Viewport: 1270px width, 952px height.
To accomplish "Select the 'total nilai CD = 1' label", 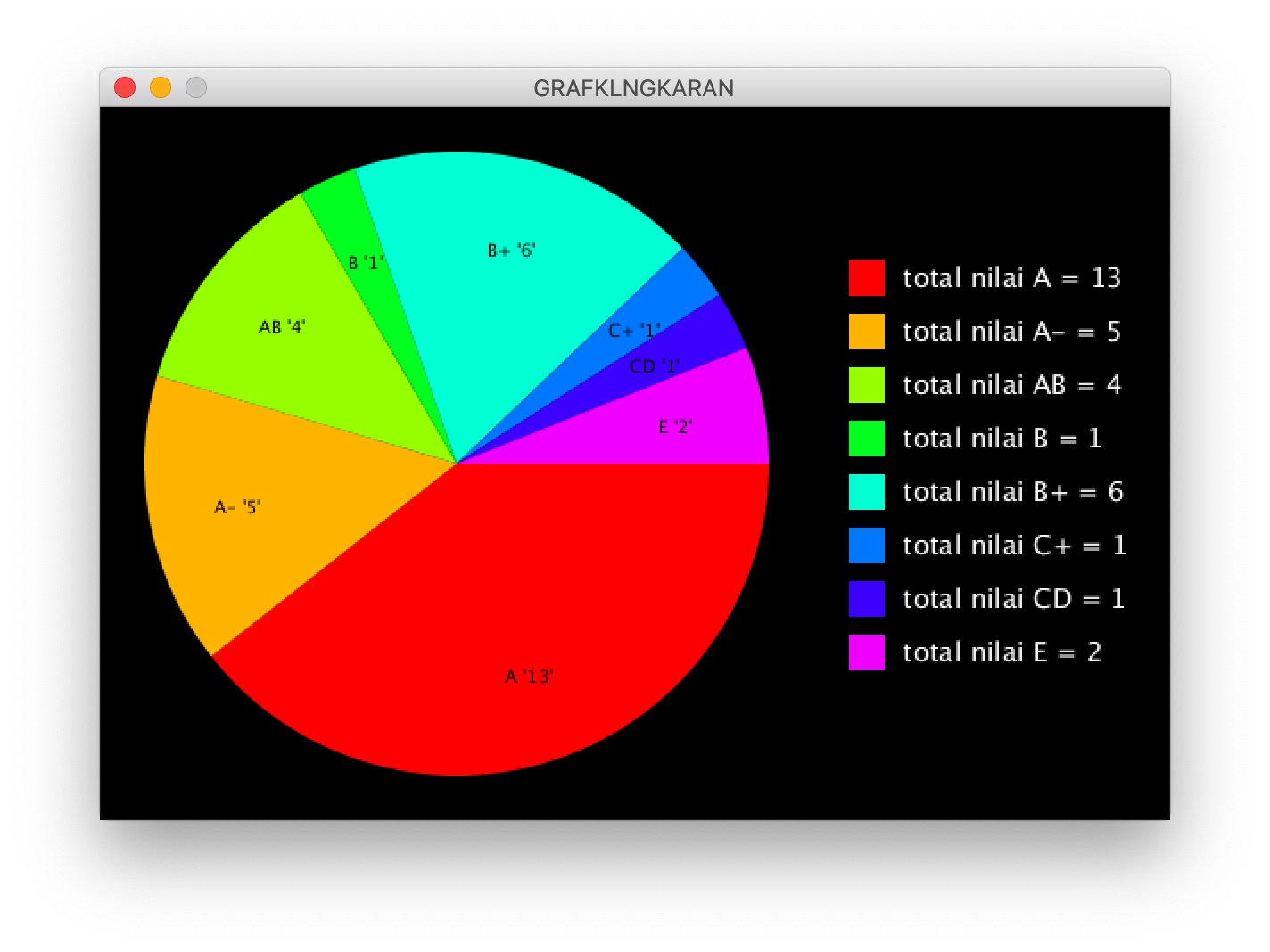I will [x=1013, y=599].
